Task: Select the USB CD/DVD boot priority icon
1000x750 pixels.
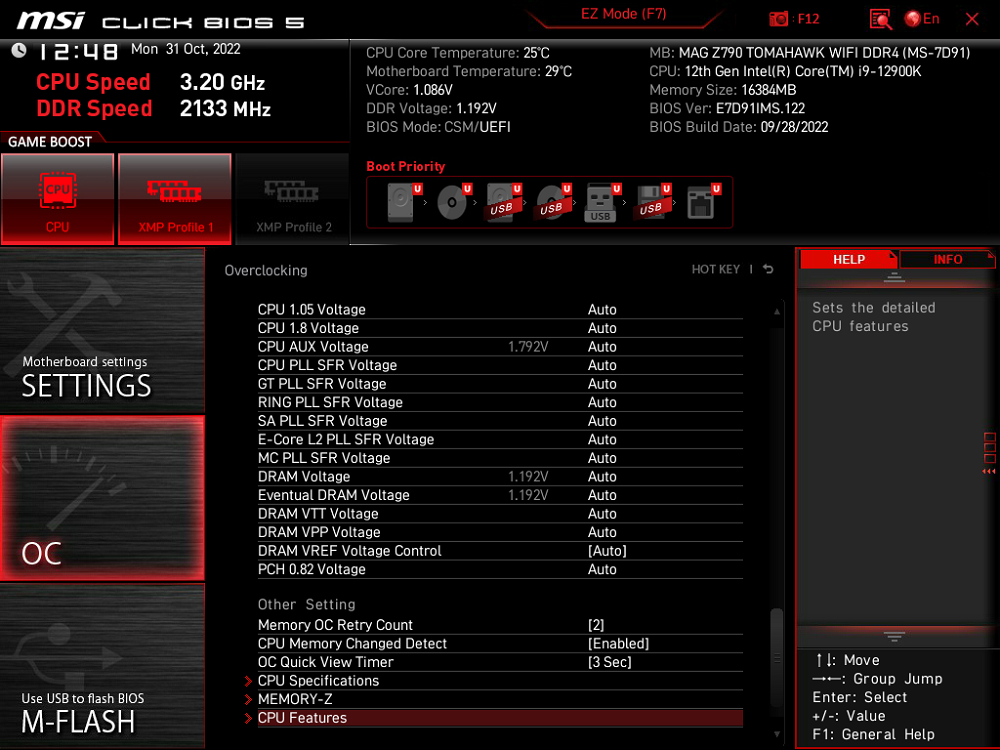Action: (554, 202)
